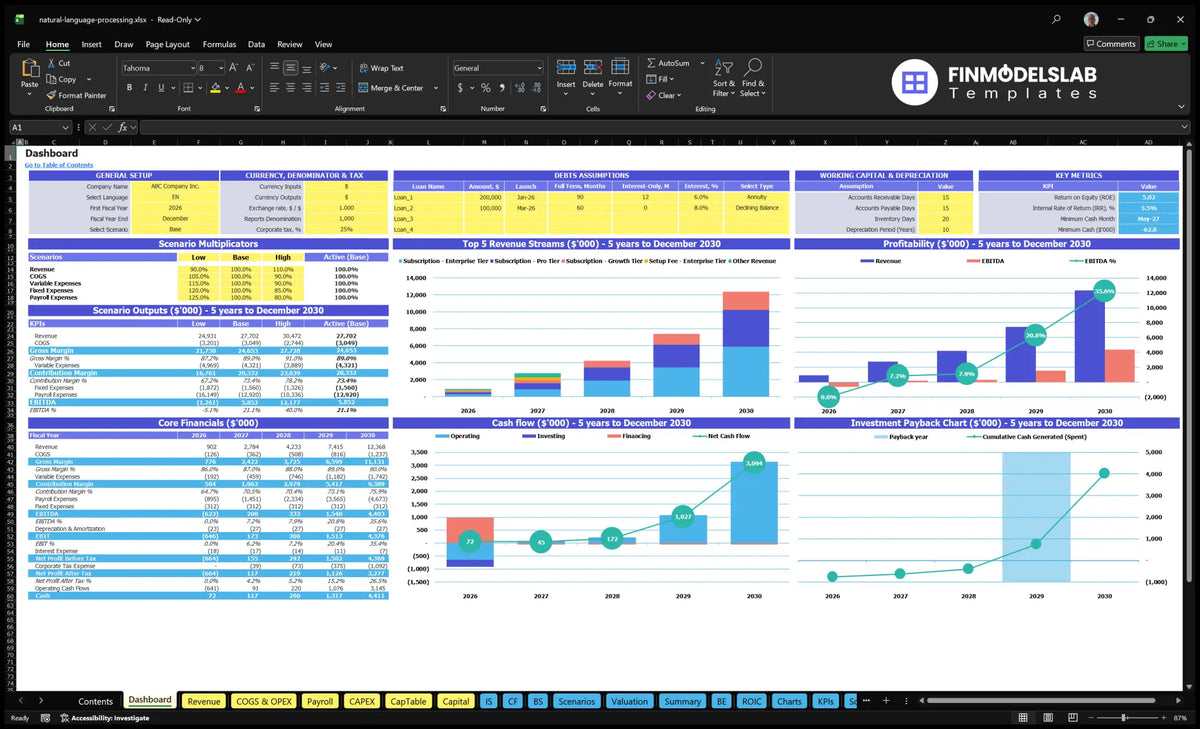Click the add new sheet plus button
Screen dimensions: 1200x729
coord(885,701)
